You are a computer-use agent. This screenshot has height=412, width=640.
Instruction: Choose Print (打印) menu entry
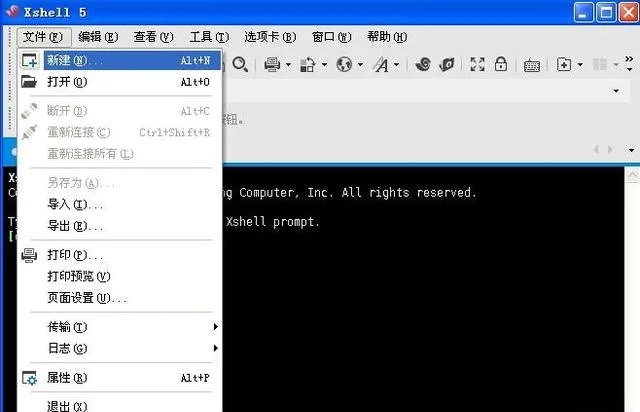(x=120, y=255)
